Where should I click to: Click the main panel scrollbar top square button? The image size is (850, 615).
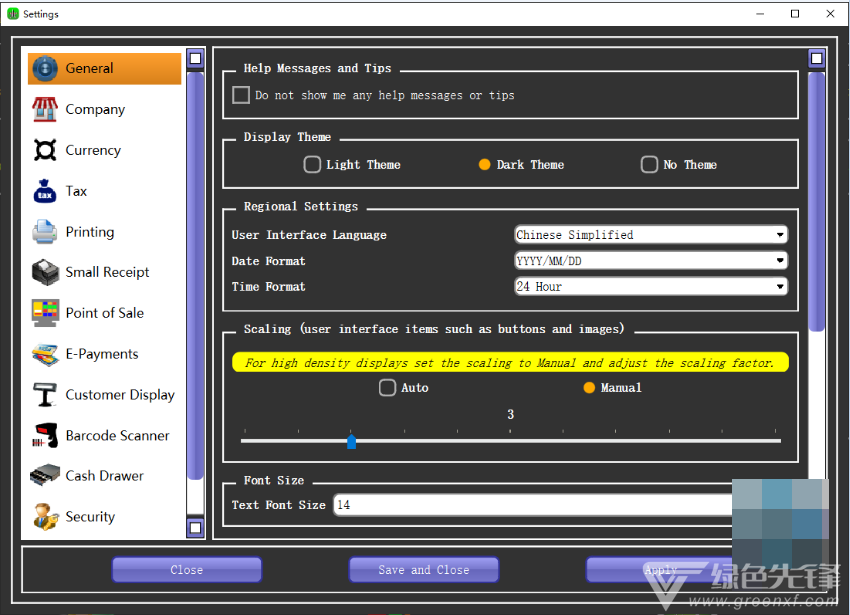(817, 59)
